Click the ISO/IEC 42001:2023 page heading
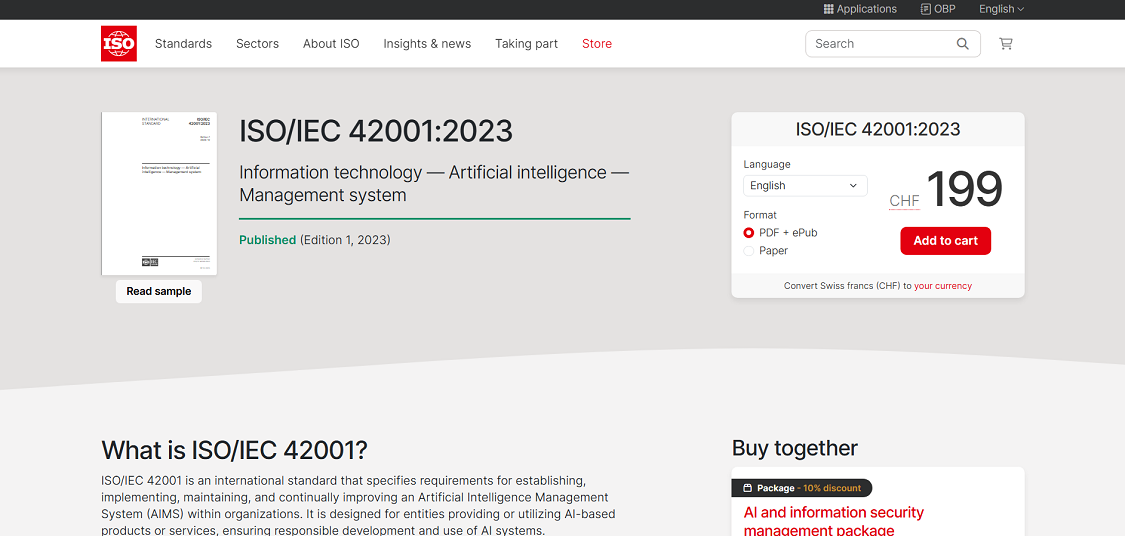 click(376, 131)
